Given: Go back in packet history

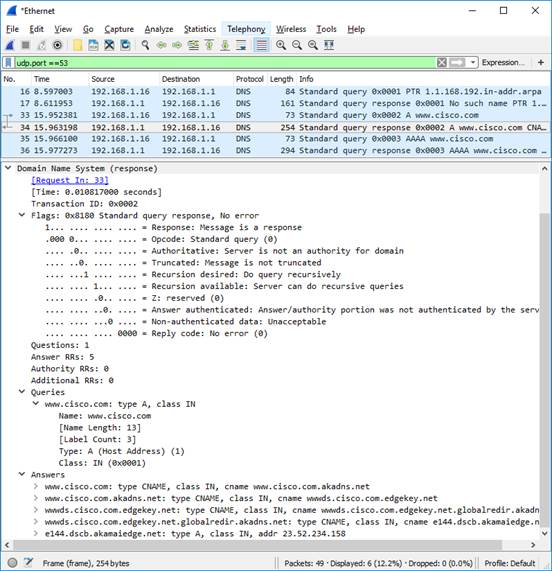Looking at the screenshot, I should (x=161, y=45).
